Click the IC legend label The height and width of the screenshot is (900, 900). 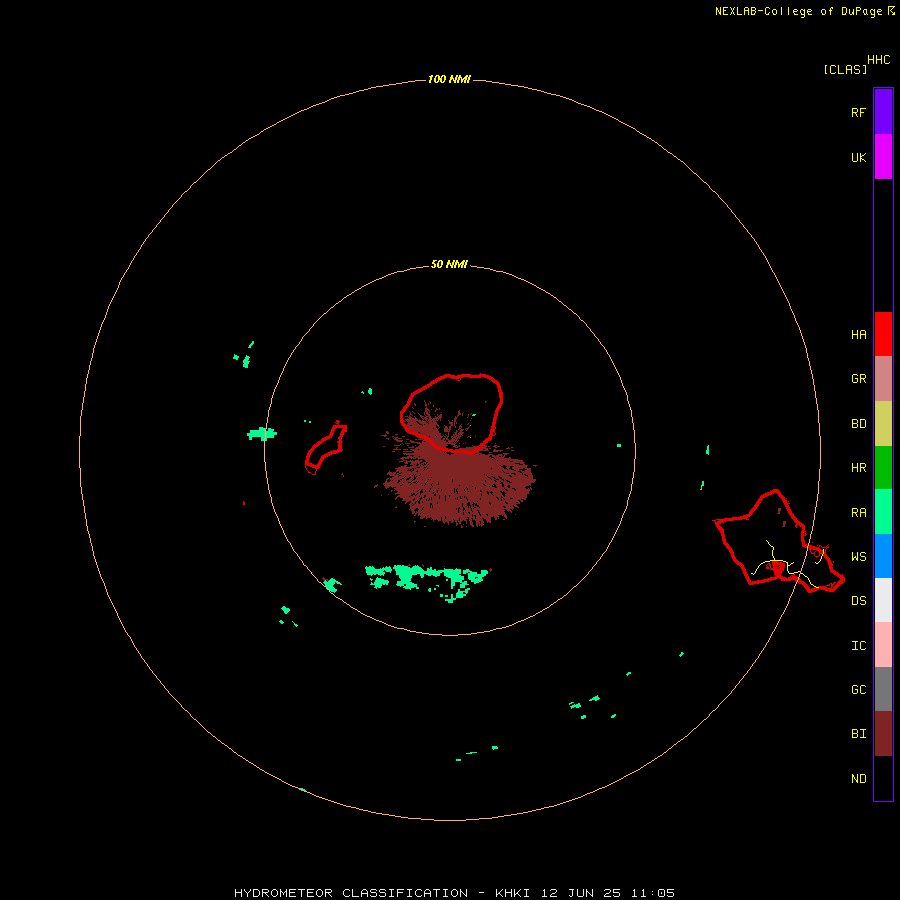click(x=859, y=646)
